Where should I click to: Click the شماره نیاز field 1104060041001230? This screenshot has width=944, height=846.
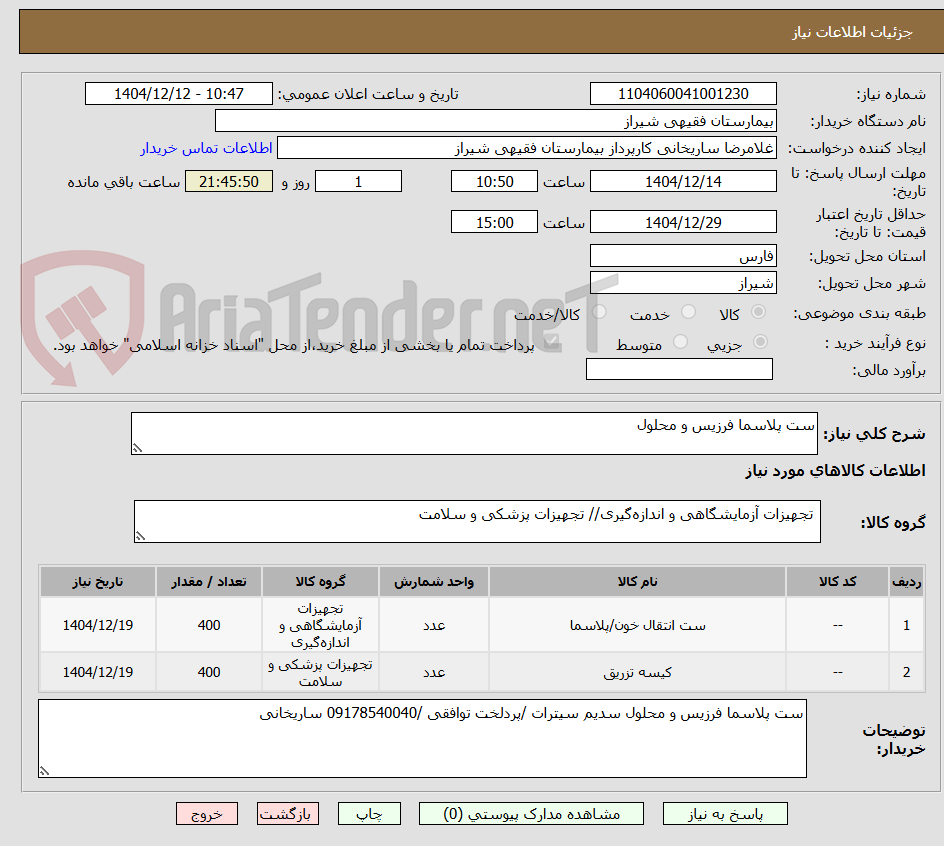point(683,94)
